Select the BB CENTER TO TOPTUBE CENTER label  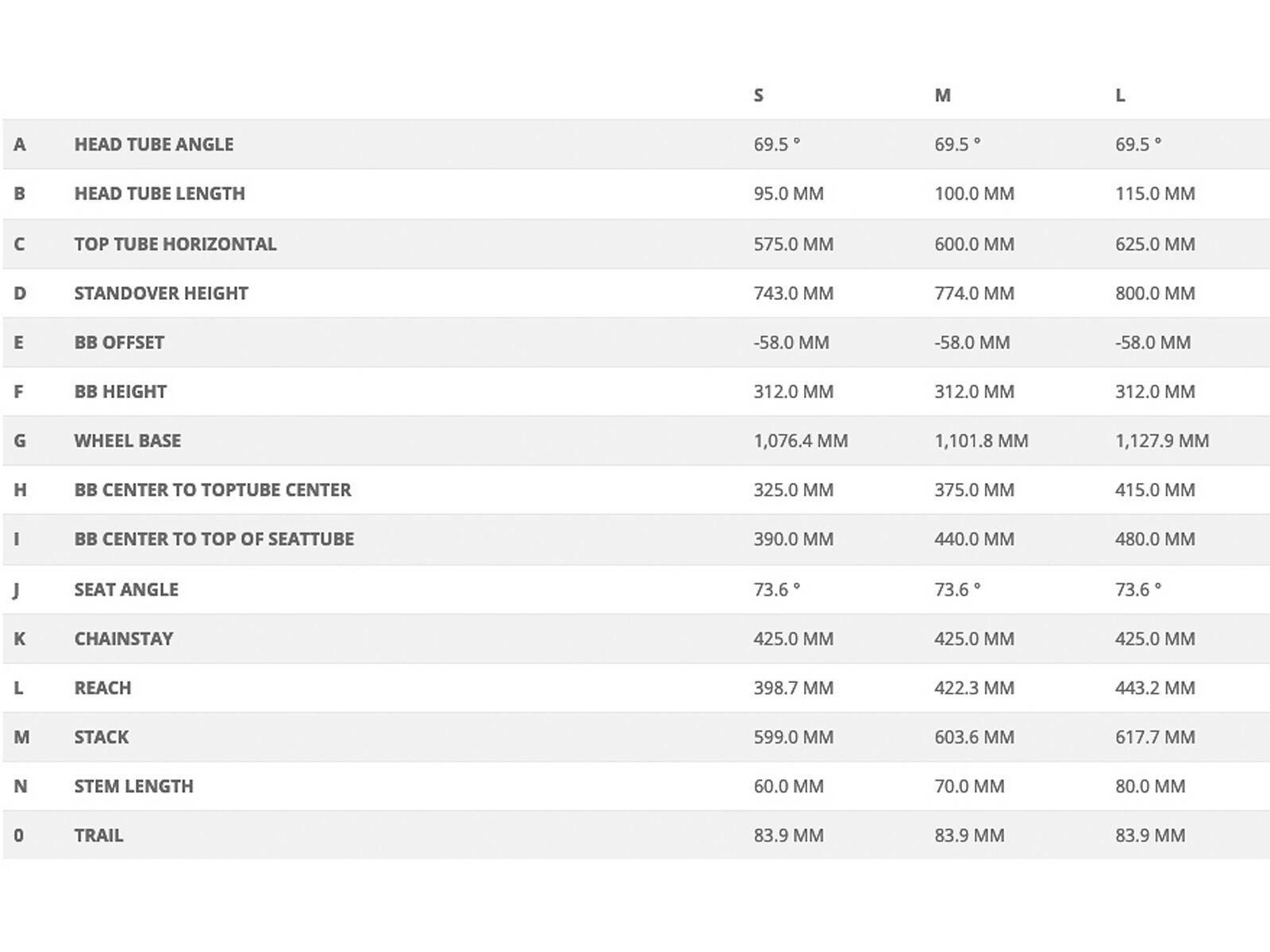pyautogui.click(x=213, y=489)
